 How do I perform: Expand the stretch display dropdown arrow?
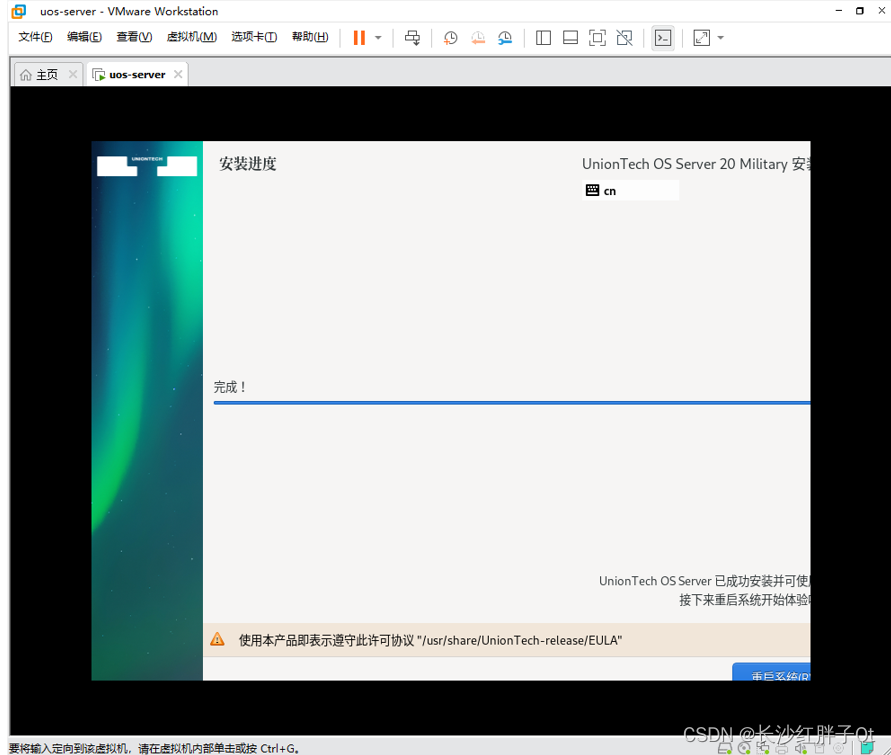721,38
